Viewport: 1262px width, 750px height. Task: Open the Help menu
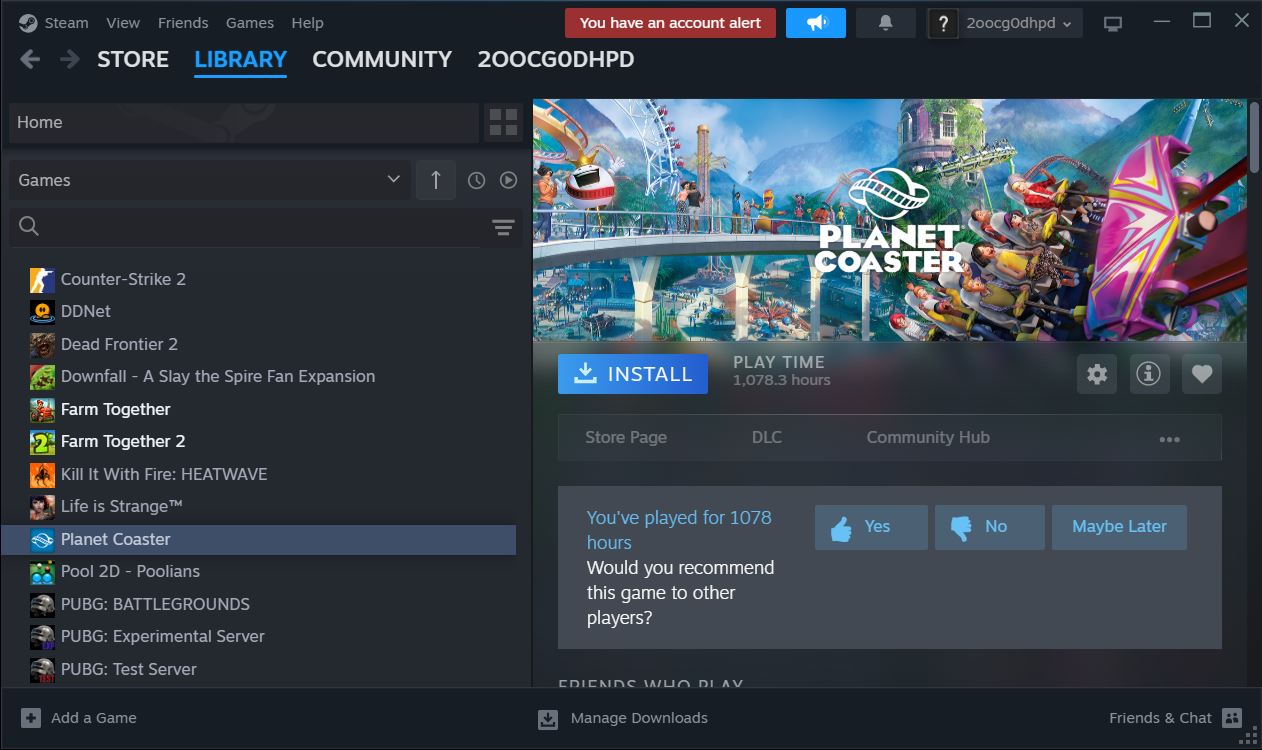point(307,22)
